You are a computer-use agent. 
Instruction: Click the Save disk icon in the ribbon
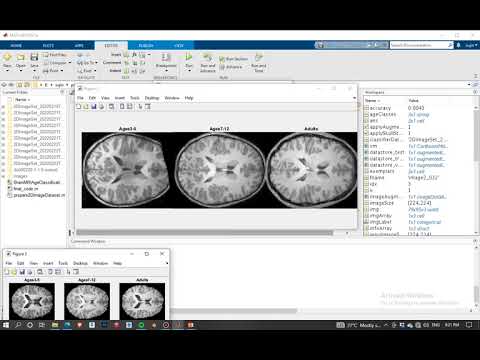[x=34, y=57]
